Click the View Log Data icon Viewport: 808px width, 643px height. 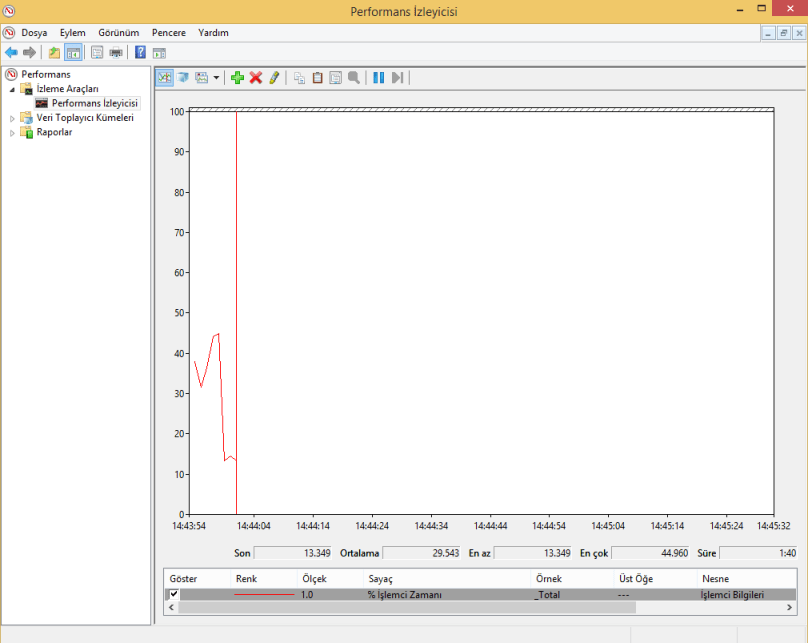(184, 77)
